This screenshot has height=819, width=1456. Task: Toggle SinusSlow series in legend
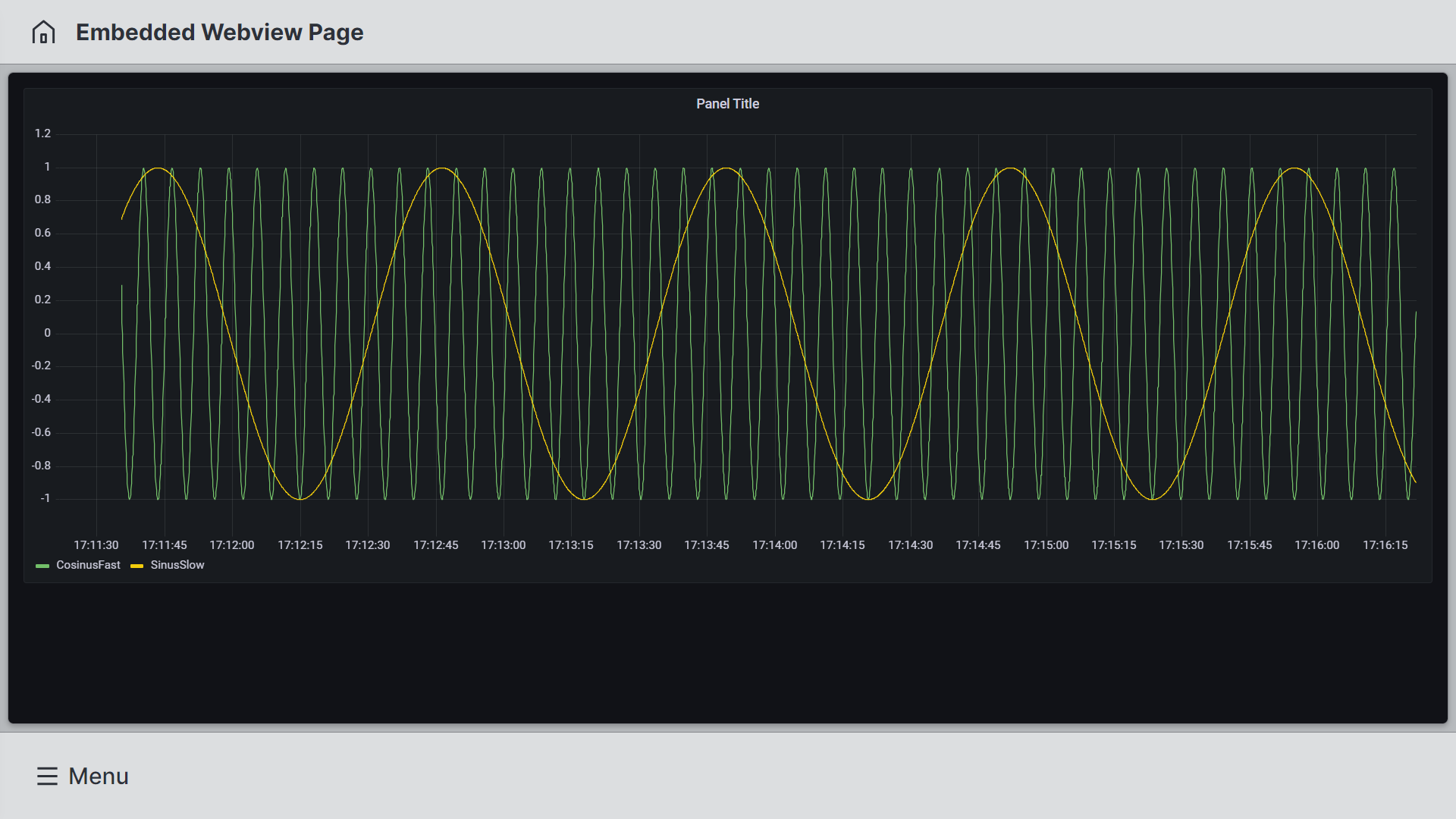click(x=177, y=565)
